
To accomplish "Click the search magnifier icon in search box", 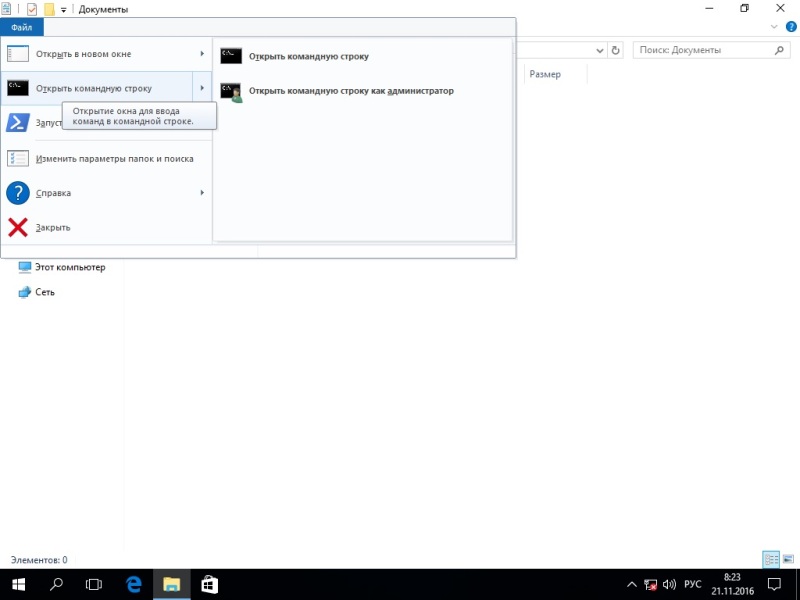I will click(x=779, y=50).
